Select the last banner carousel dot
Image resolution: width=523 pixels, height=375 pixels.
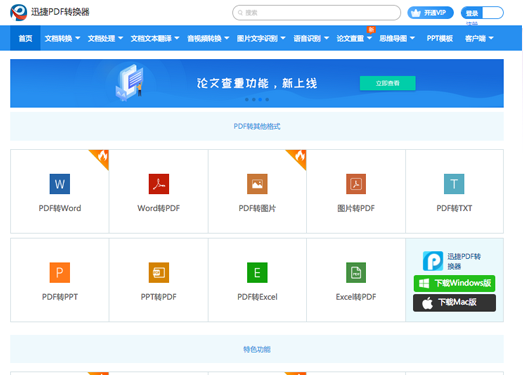[267, 99]
